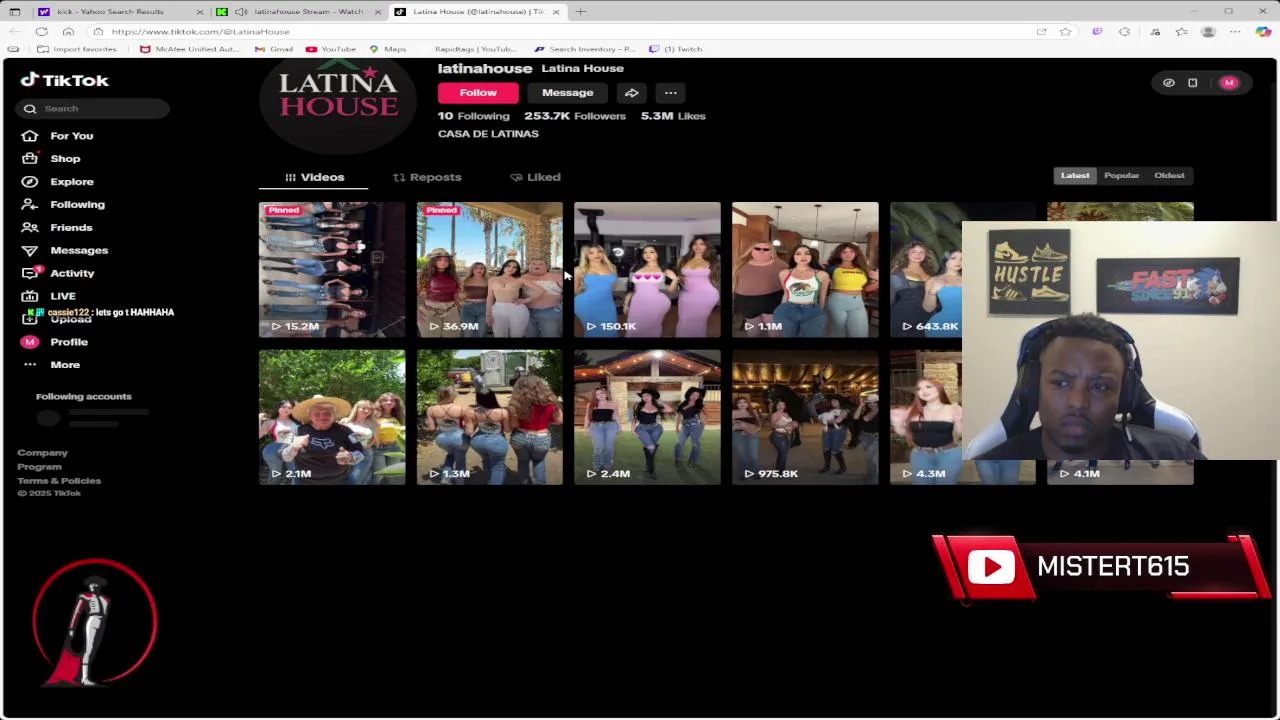Open the video with 1.3M views
The image size is (1280, 720).
(x=490, y=417)
